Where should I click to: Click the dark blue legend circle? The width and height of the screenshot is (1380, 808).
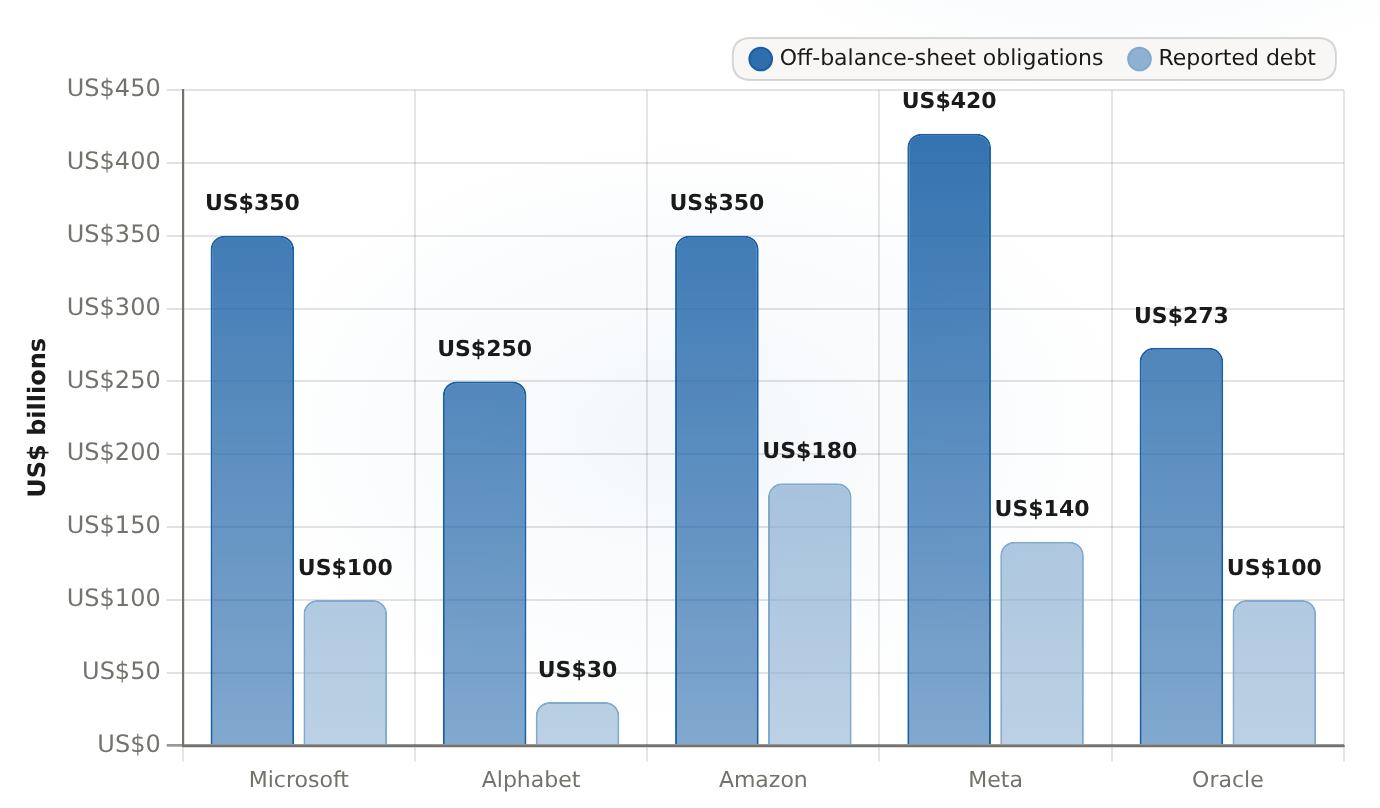[x=761, y=59]
